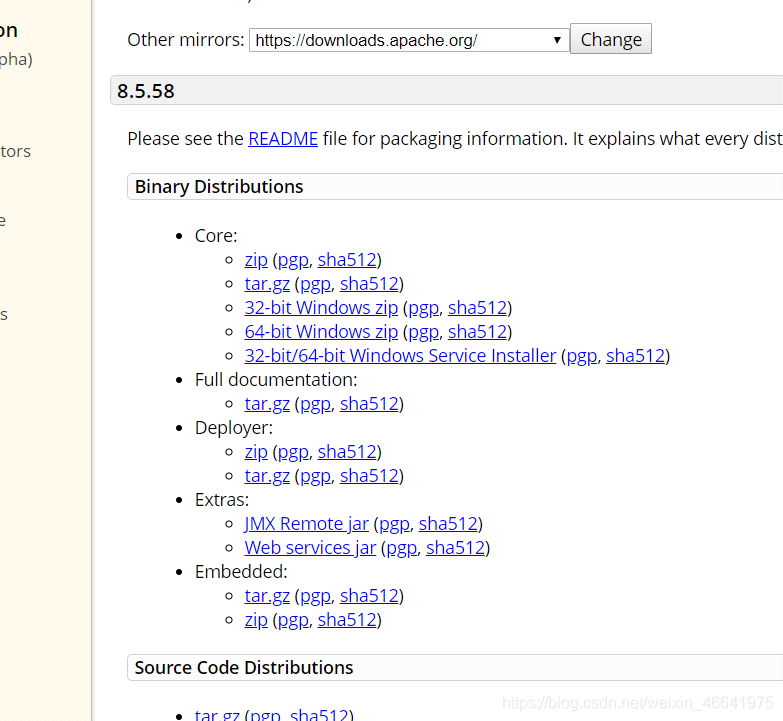
Task: Open sha512 for Deployer zip
Action: [347, 452]
